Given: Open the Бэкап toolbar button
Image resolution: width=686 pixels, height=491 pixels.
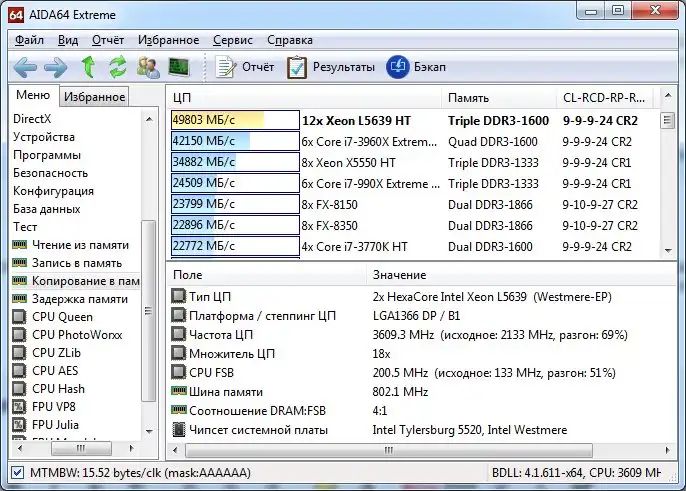Looking at the screenshot, I should 416,67.
